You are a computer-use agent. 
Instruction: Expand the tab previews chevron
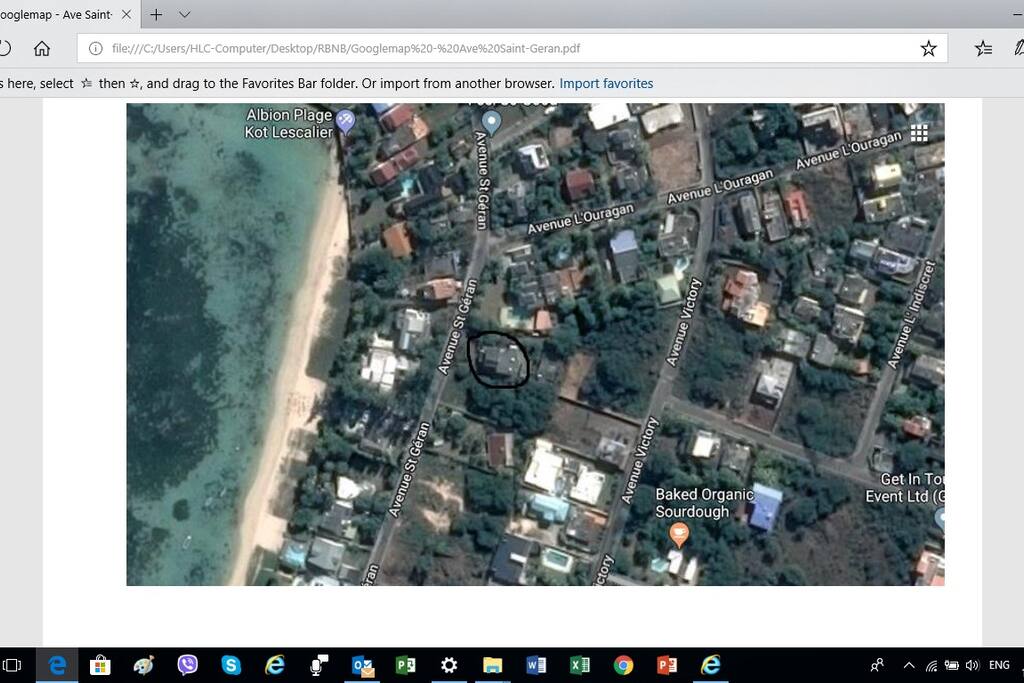click(185, 14)
